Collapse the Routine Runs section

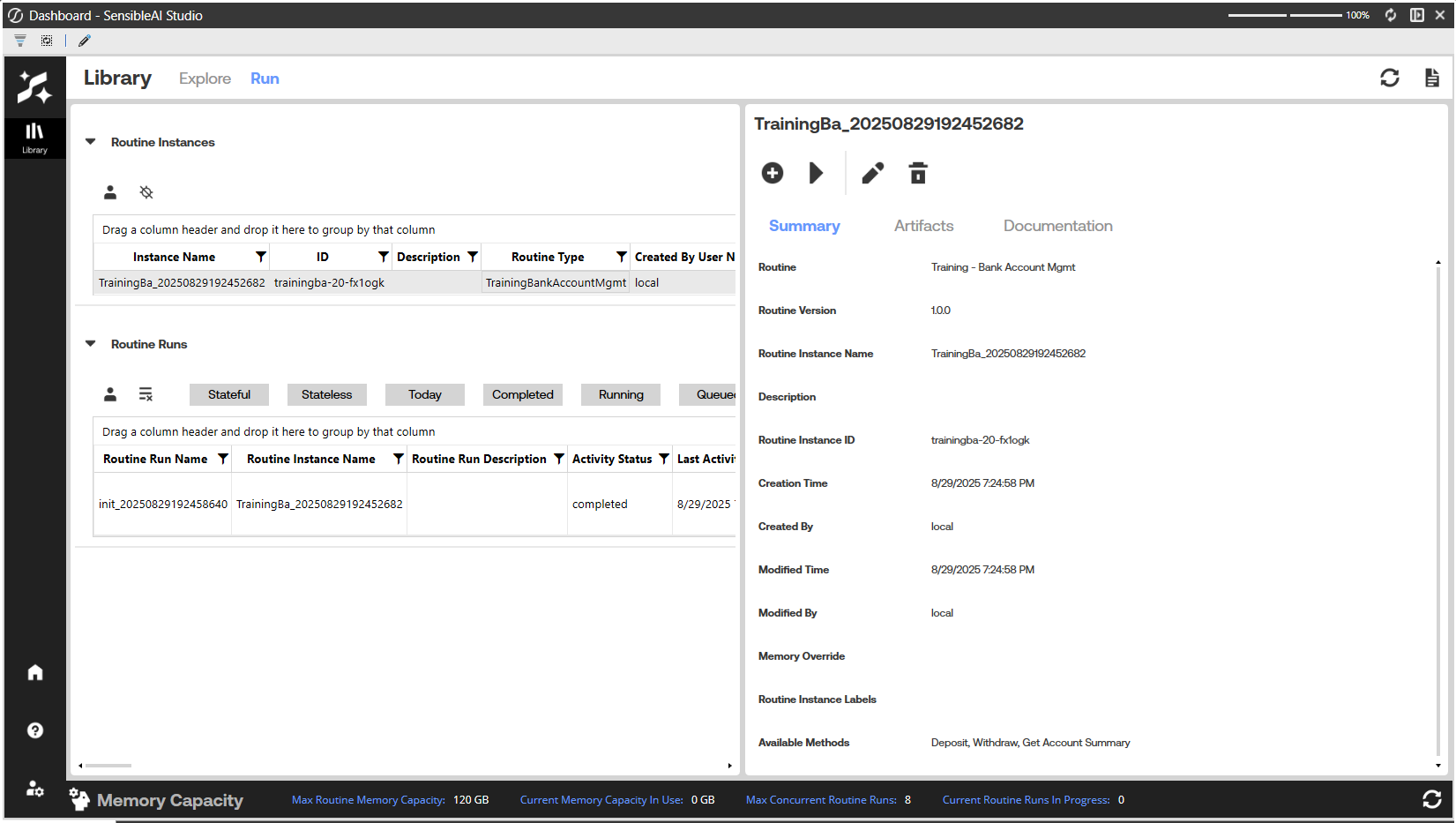(90, 344)
